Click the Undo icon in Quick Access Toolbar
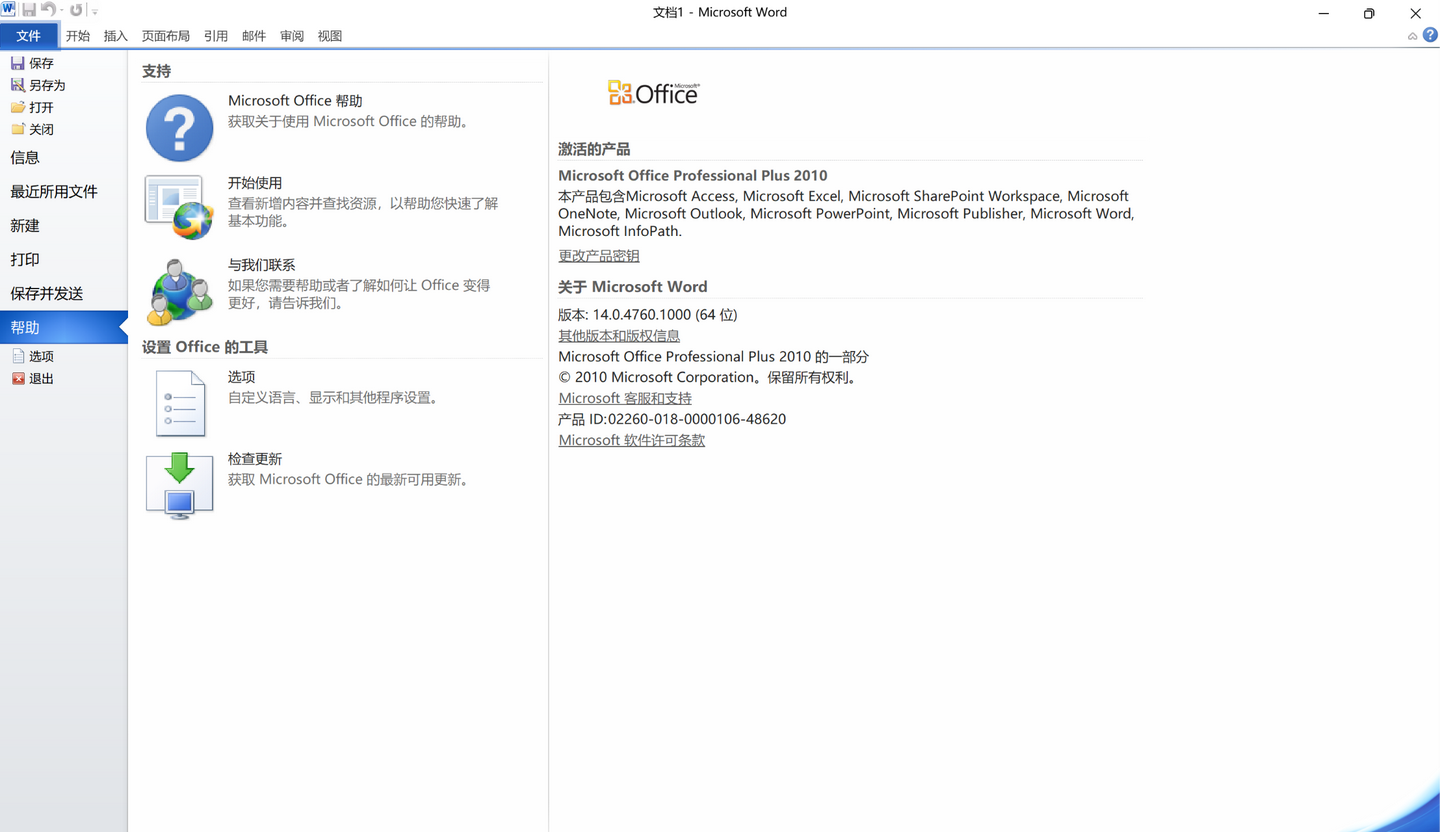This screenshot has height=832, width=1440. 48,10
